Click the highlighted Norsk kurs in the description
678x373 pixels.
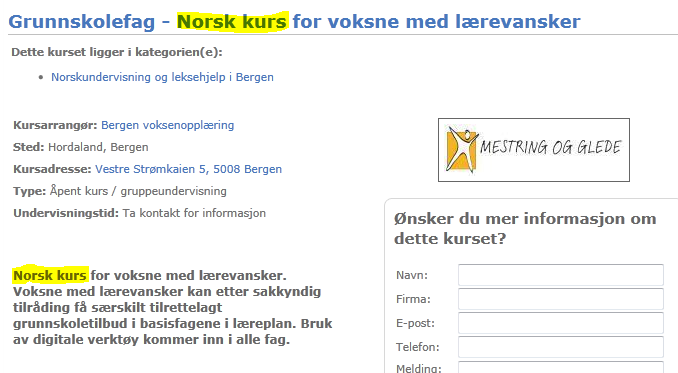(50, 275)
